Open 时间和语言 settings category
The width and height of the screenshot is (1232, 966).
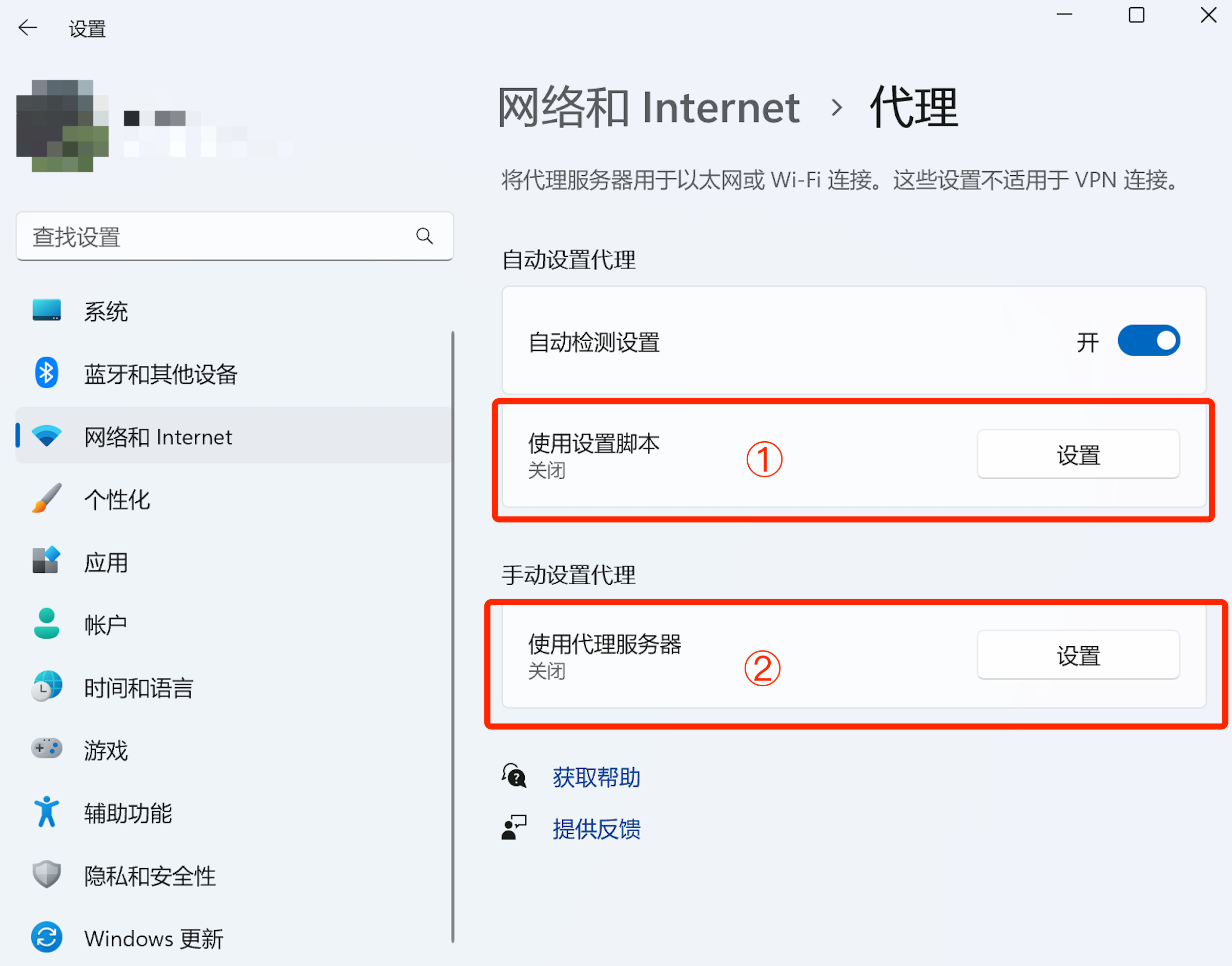(x=234, y=687)
